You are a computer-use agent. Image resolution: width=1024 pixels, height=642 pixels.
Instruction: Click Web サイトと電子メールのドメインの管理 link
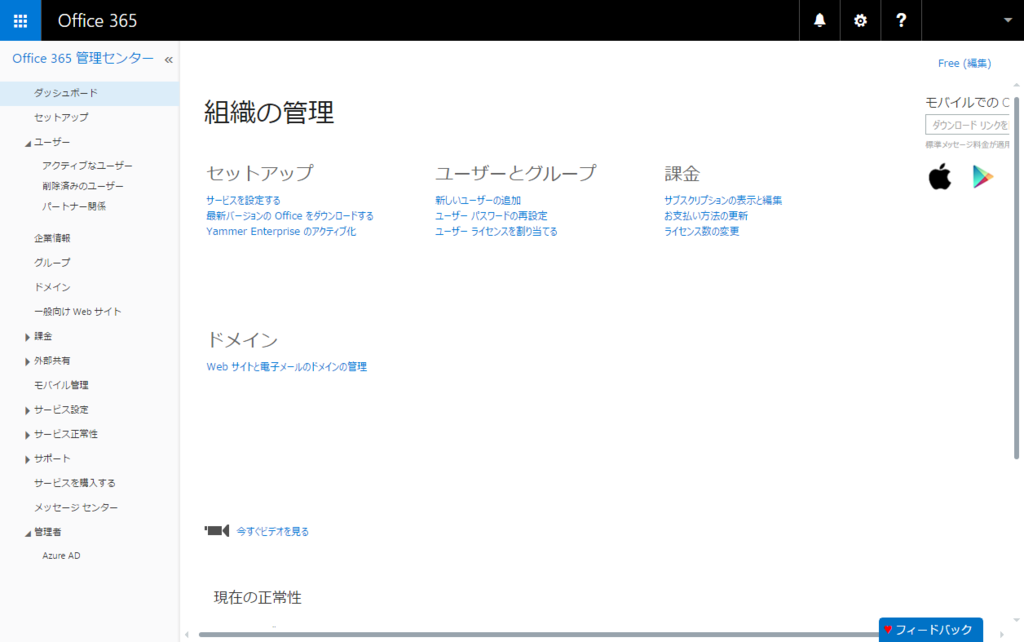point(287,367)
